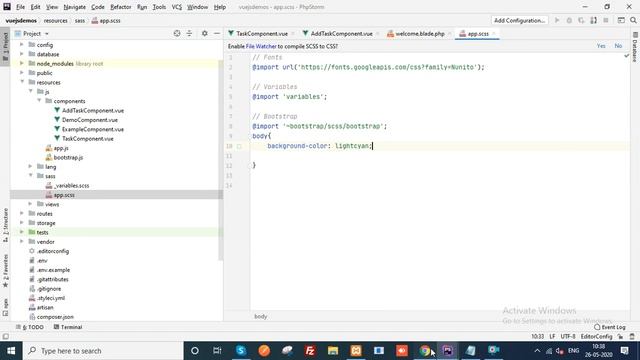Click the sass breadcrumb in navigation bar
This screenshot has width=640, height=360.
(x=80, y=20)
